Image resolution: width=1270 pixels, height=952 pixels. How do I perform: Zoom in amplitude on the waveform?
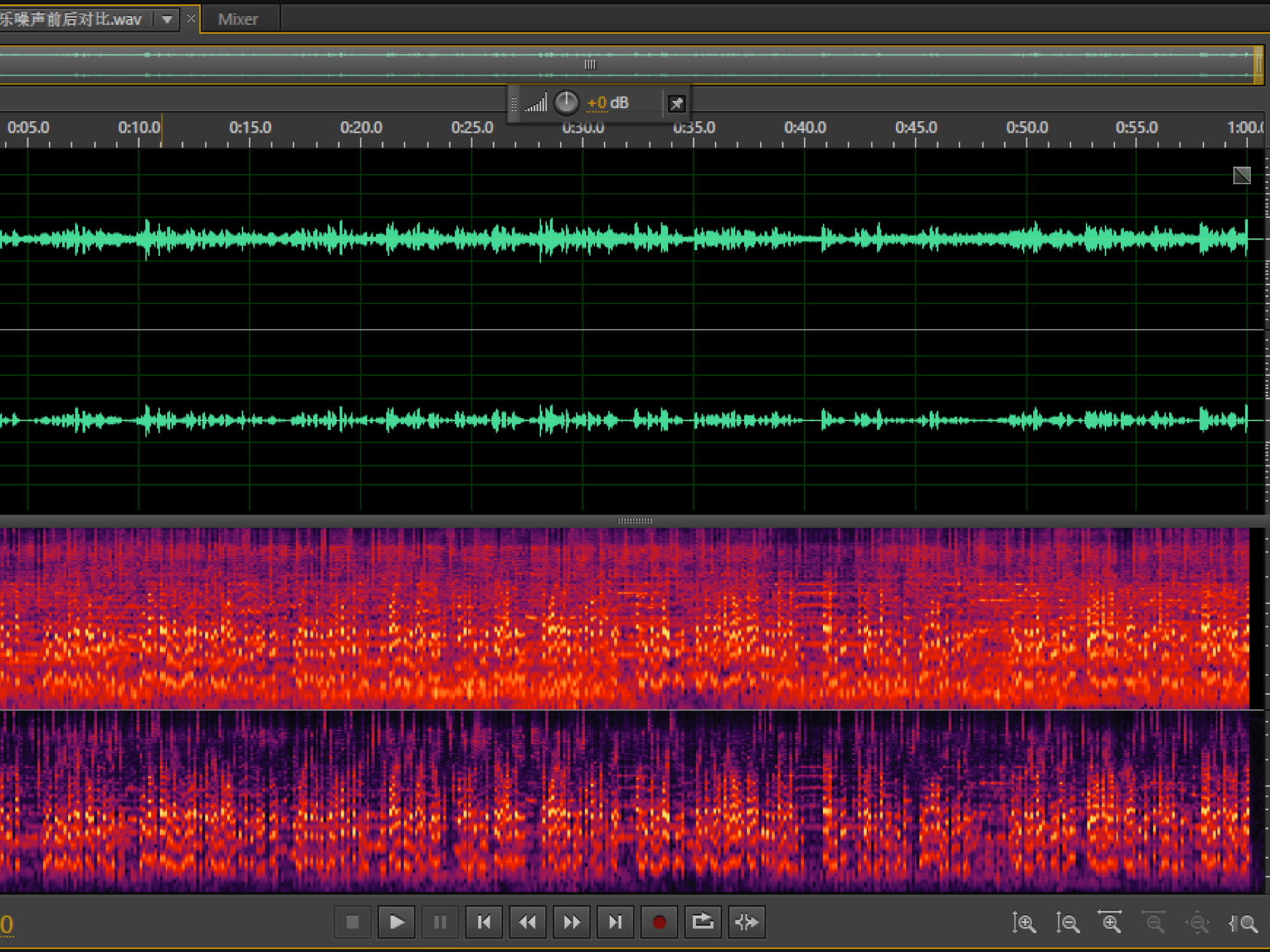pyautogui.click(x=1024, y=923)
